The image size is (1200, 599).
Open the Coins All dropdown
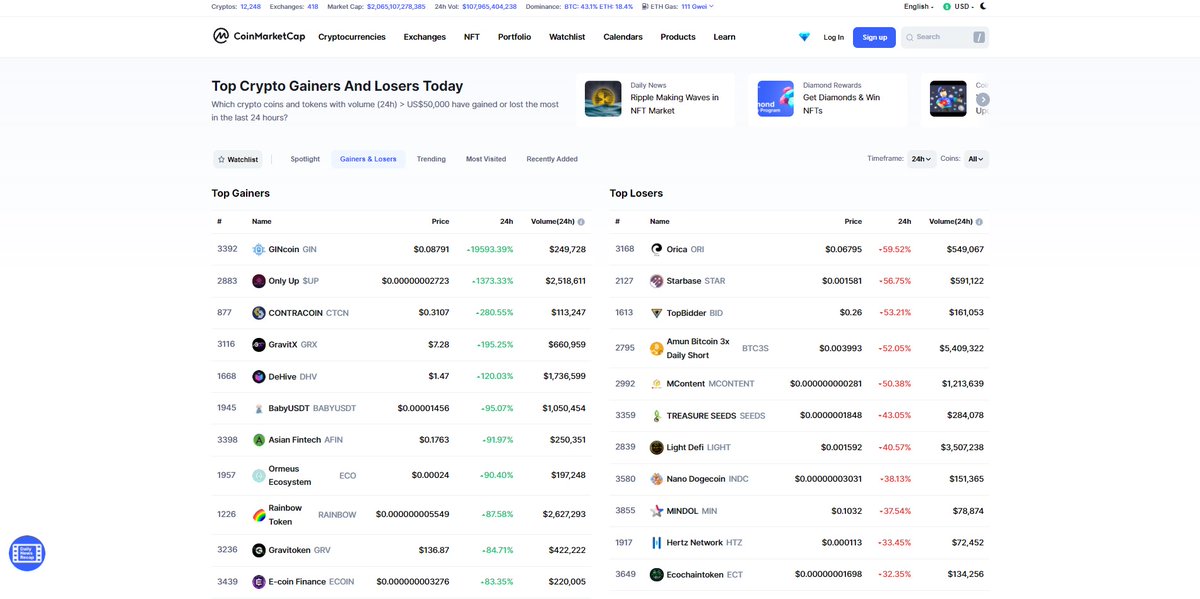click(977, 159)
